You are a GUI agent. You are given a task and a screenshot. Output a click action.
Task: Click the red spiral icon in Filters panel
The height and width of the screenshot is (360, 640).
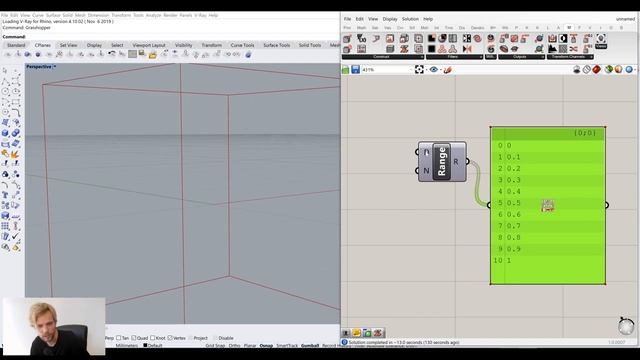477,39
